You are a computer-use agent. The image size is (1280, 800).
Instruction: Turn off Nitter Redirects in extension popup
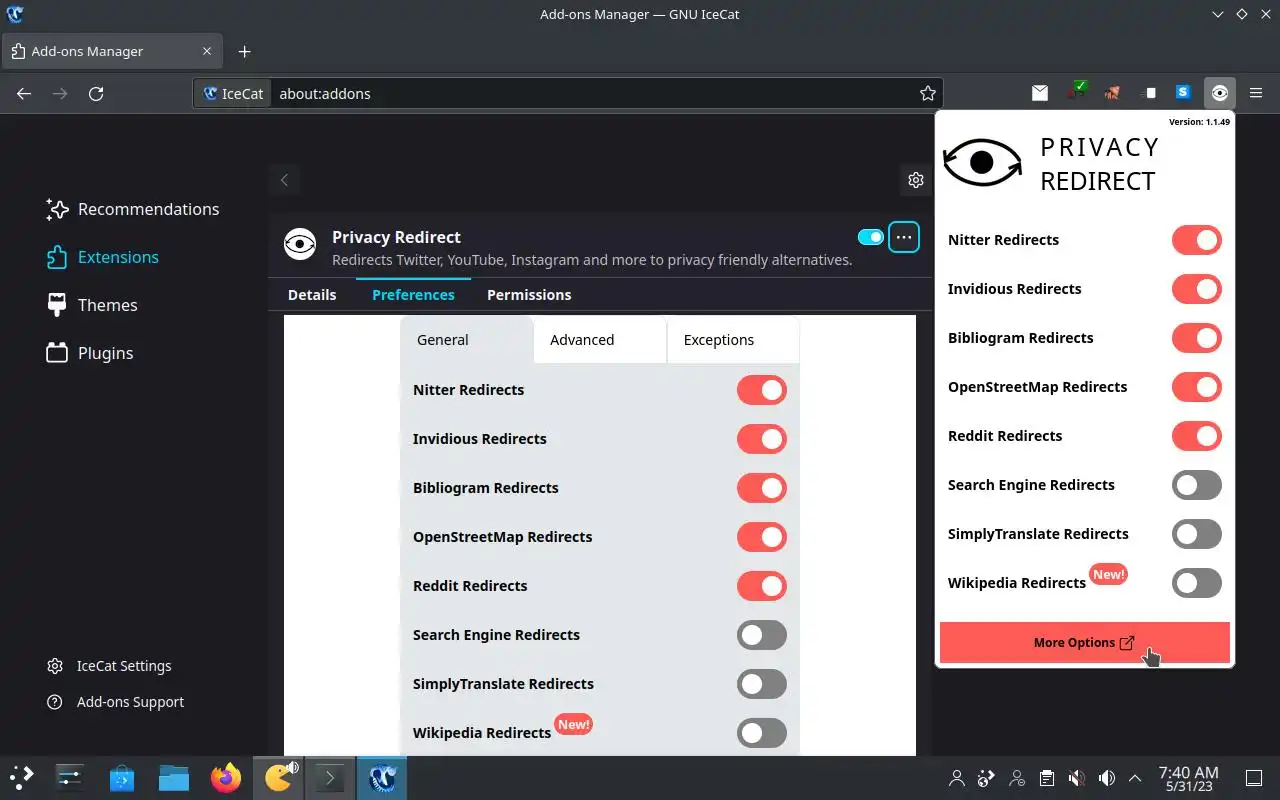[x=1197, y=240]
